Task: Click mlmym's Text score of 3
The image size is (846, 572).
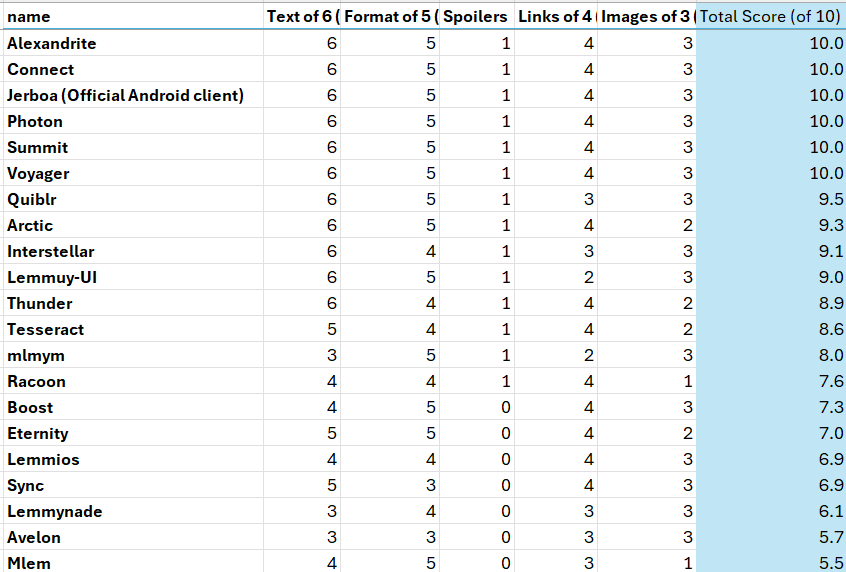Action: point(302,355)
